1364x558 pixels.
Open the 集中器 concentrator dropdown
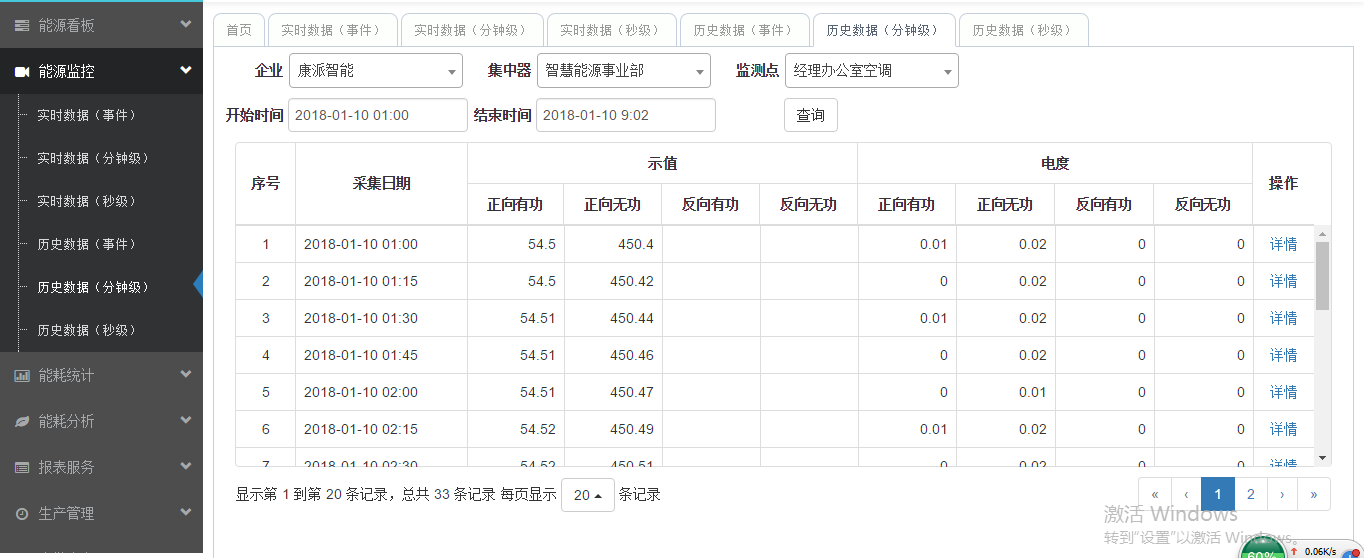coord(623,71)
